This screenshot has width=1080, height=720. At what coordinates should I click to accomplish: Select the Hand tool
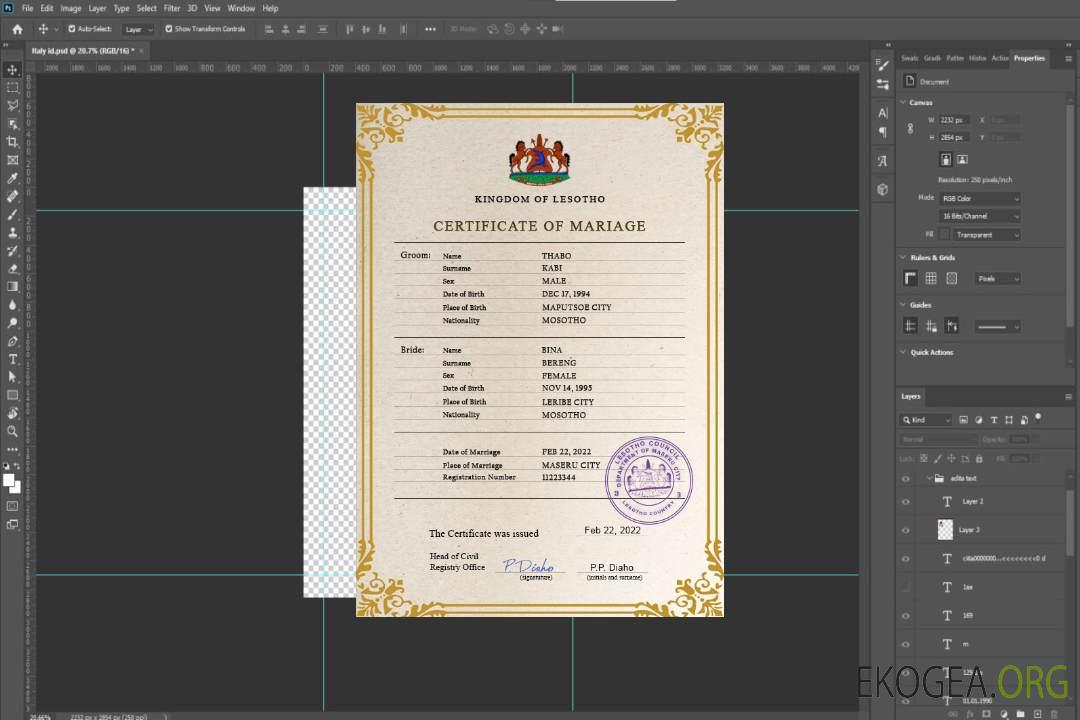(x=12, y=413)
